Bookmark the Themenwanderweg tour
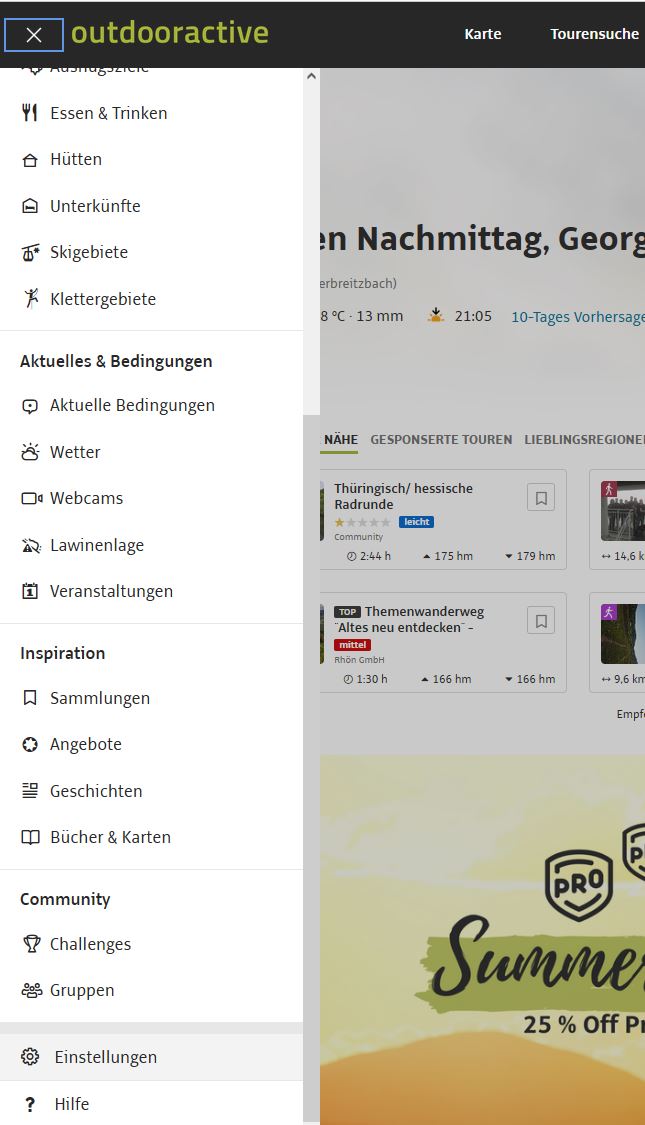The height and width of the screenshot is (1125, 645). 541,621
